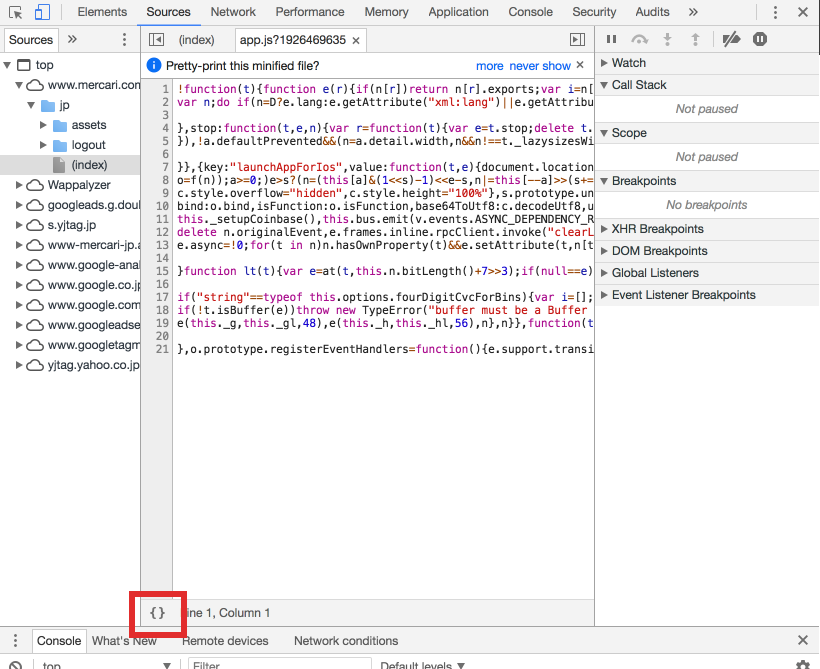The height and width of the screenshot is (669, 820).
Task: Expand the s.yjtag.jp node
Action: [x=19, y=225]
